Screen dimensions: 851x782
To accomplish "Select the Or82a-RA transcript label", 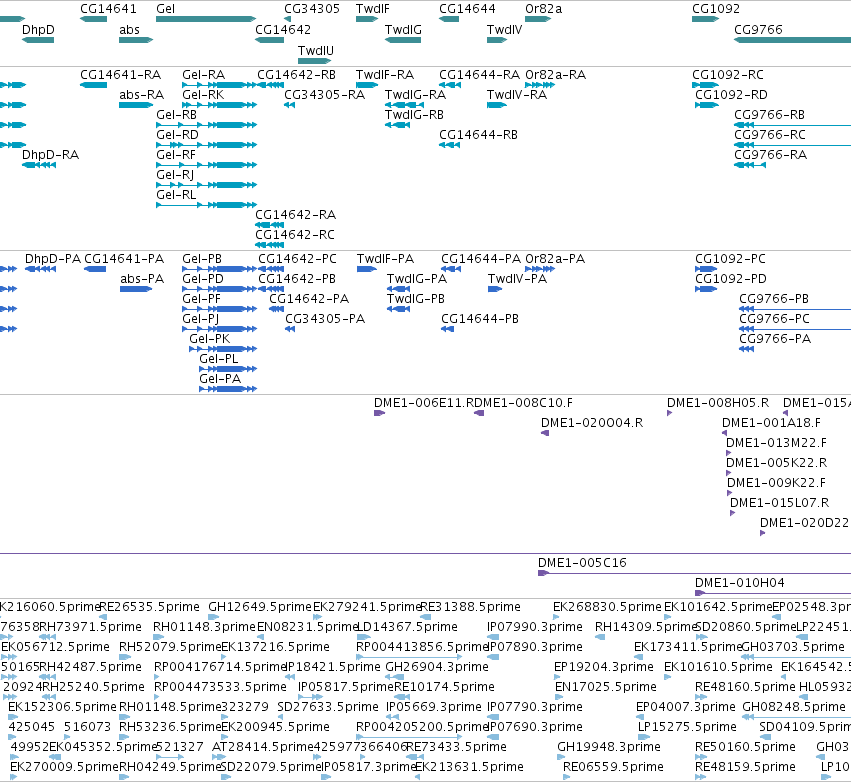I will [x=555, y=74].
